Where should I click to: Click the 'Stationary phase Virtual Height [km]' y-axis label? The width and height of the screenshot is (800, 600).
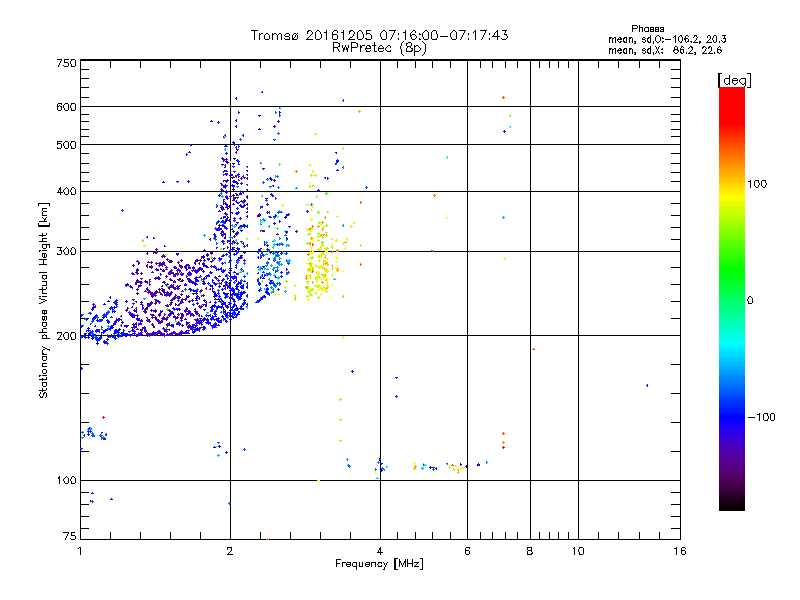tap(44, 300)
